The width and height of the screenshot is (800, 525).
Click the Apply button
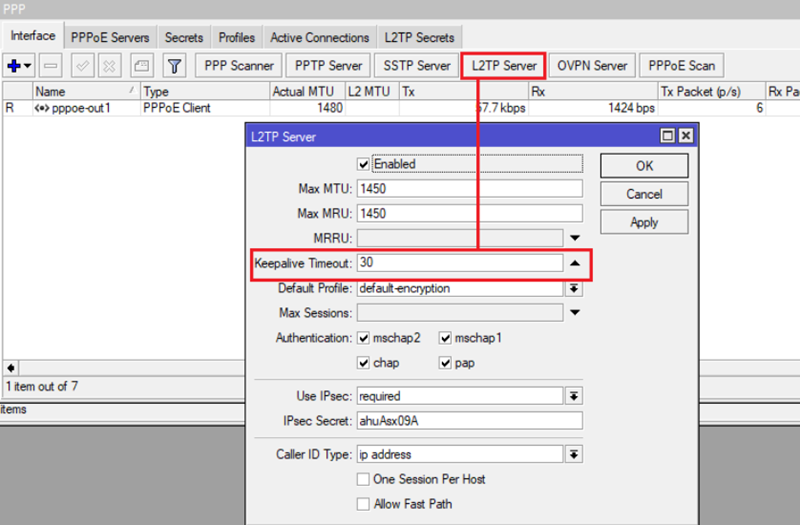tap(644, 222)
